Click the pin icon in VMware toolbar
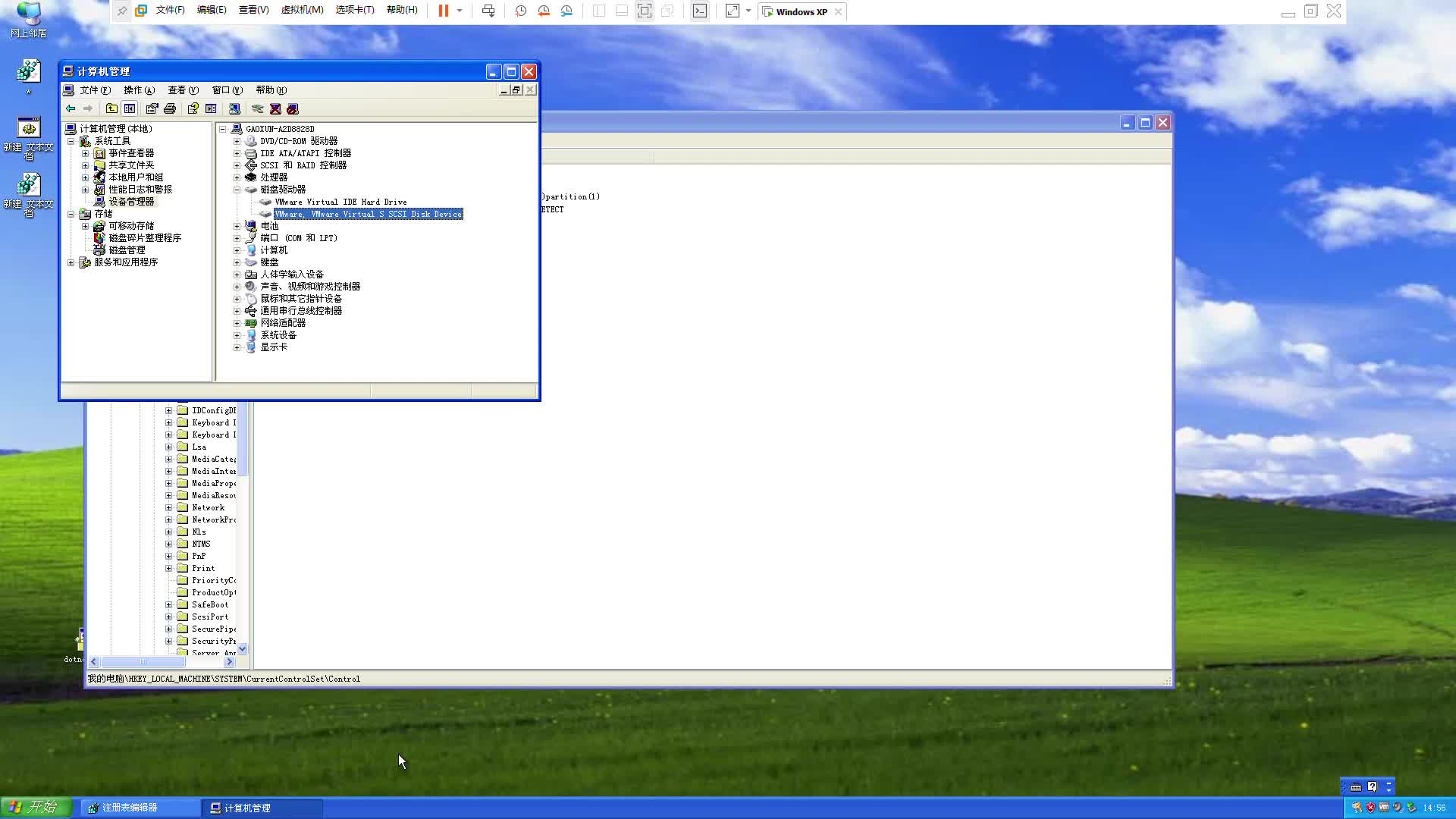This screenshot has width=1456, height=819. tap(122, 11)
